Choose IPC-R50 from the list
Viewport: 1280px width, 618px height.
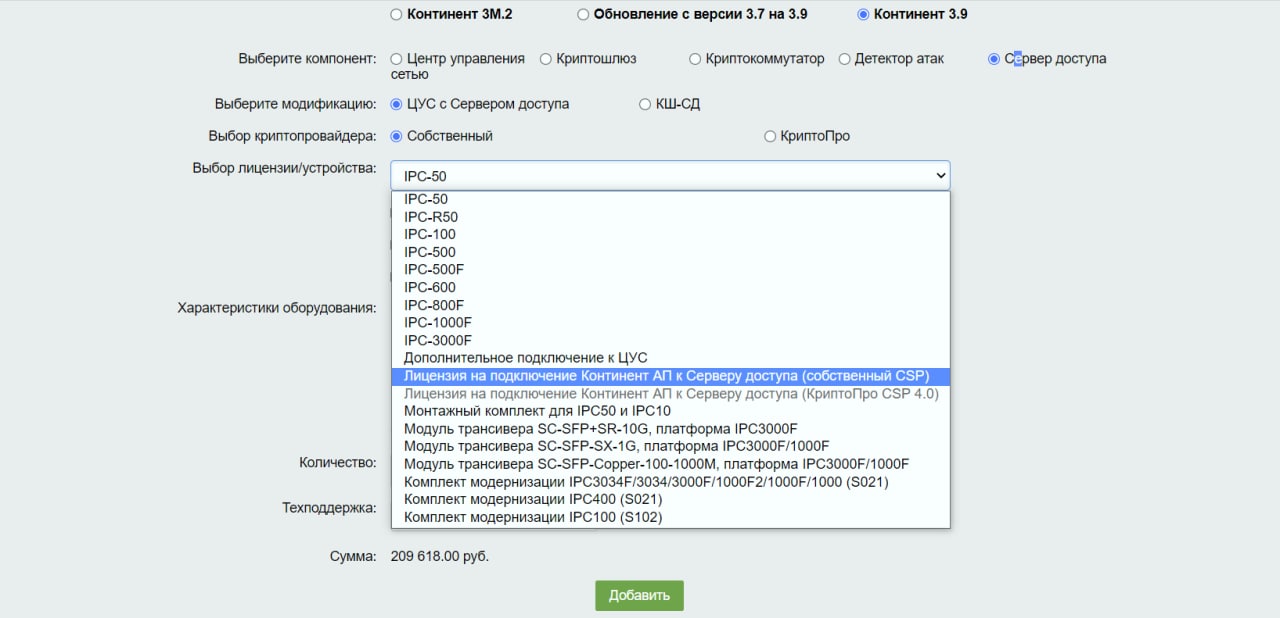pos(670,217)
